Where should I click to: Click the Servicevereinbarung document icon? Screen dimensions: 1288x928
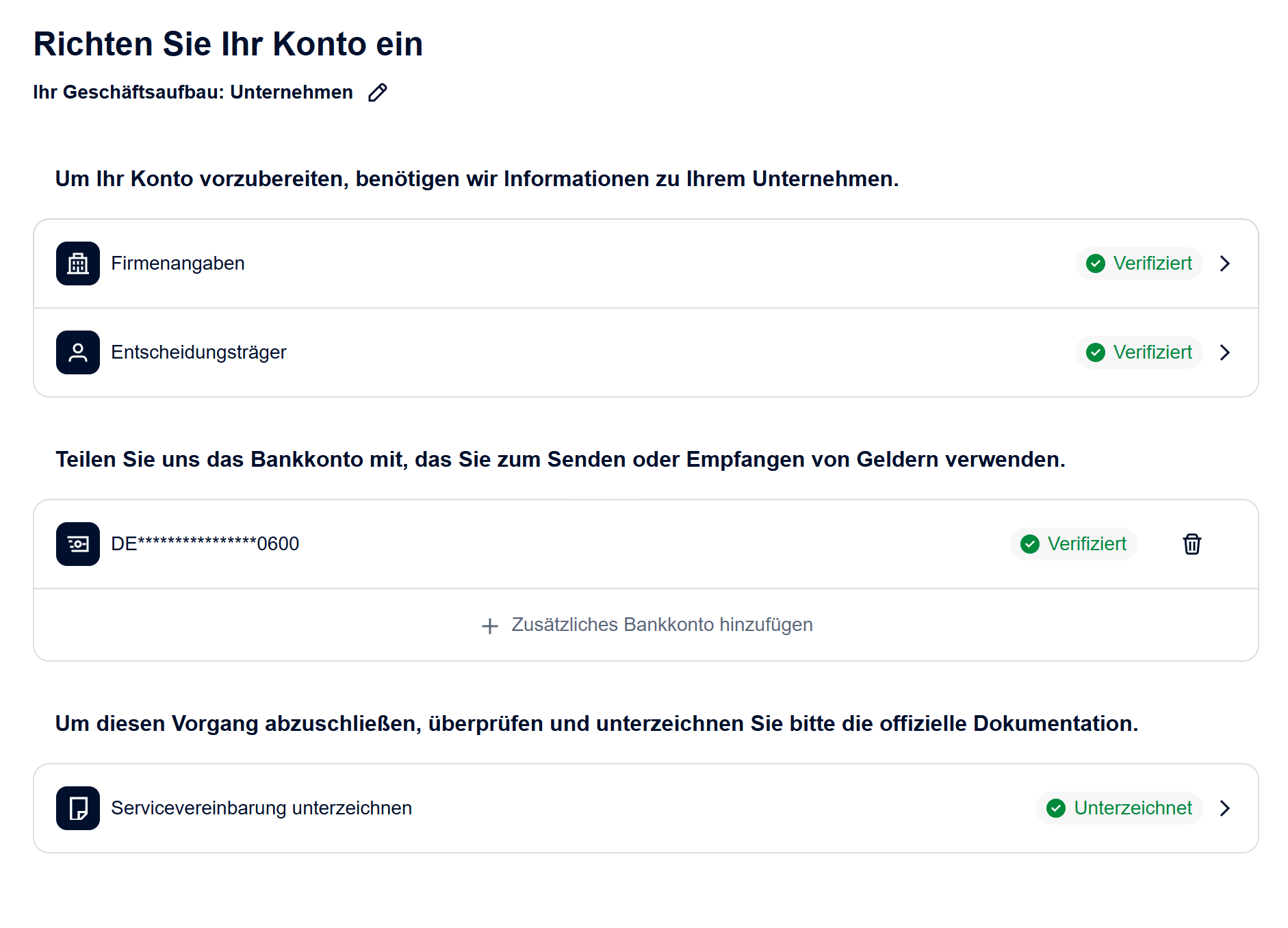coord(78,808)
